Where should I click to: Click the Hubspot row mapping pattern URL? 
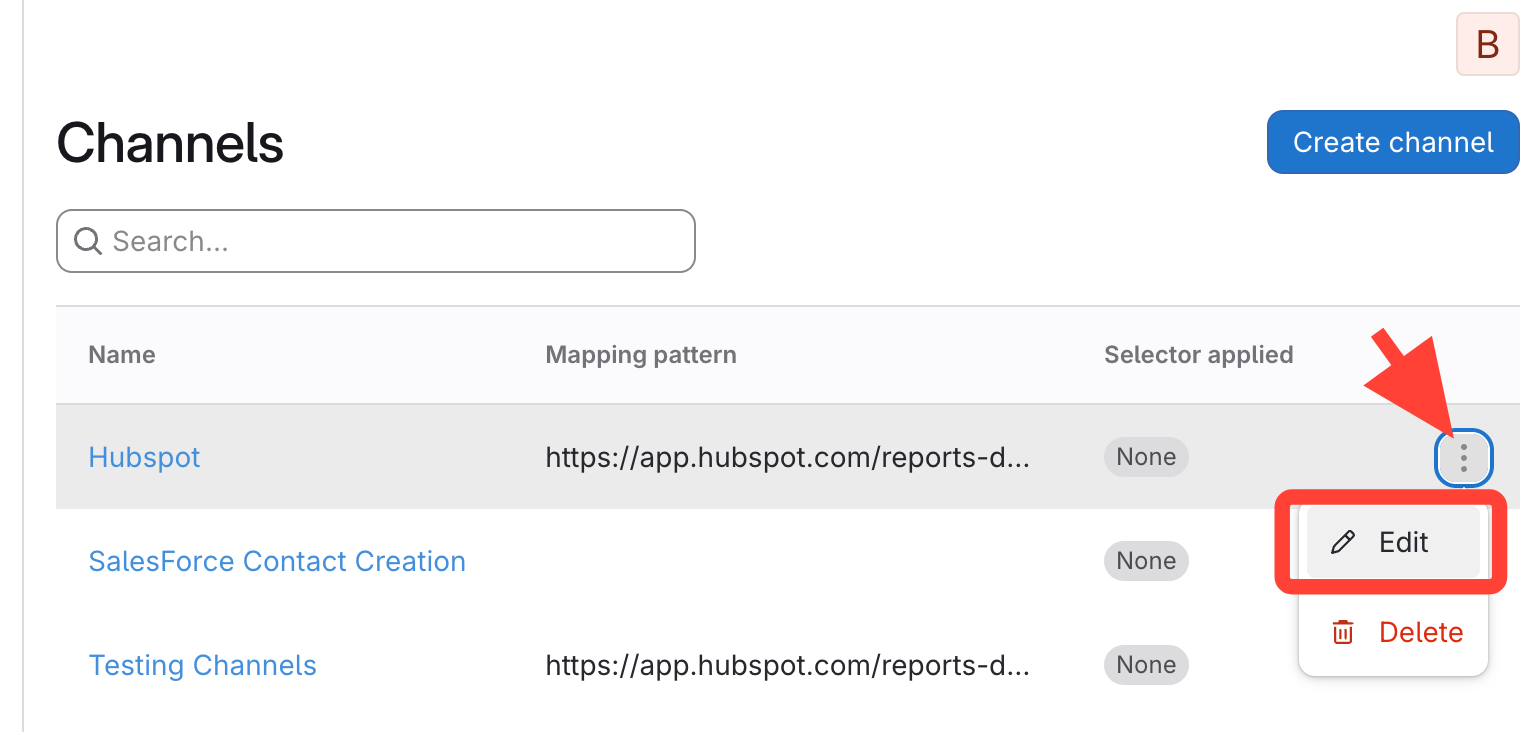[786, 457]
